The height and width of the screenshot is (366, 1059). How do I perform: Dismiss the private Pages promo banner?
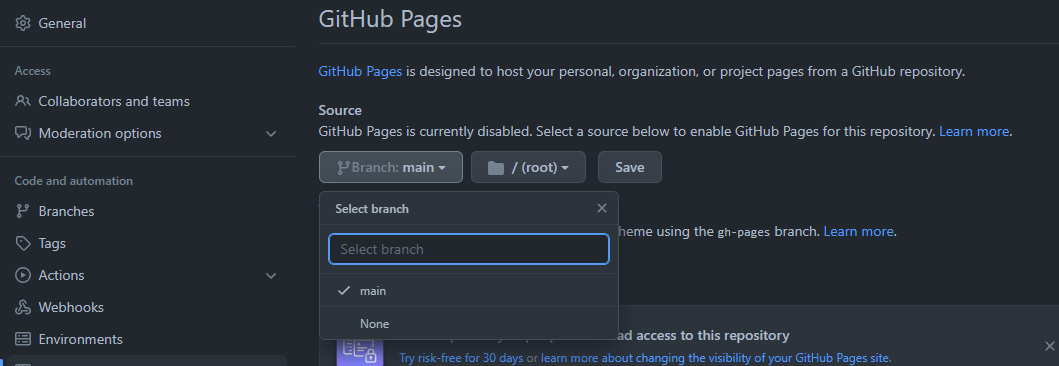point(1049,346)
